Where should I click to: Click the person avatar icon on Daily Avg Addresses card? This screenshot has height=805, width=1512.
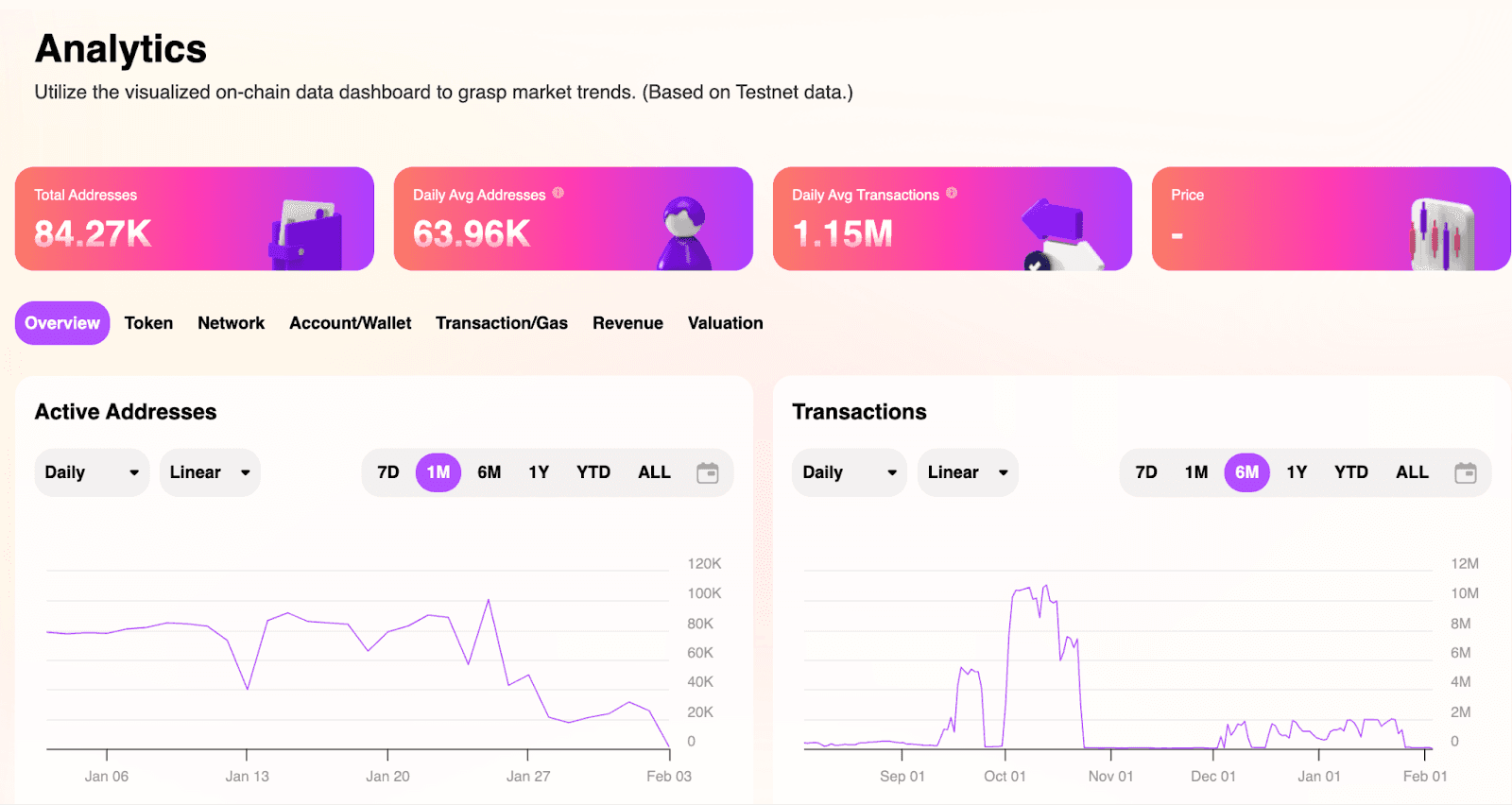(683, 233)
